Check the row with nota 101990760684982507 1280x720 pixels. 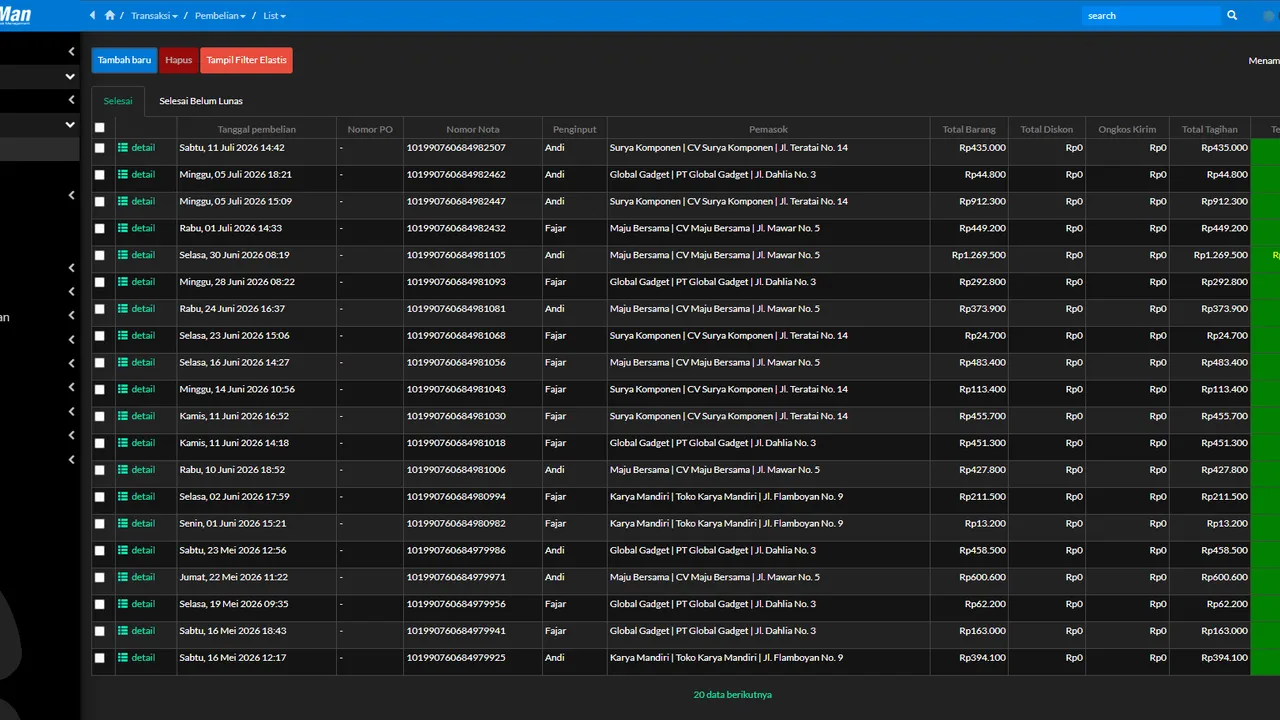pyautogui.click(x=99, y=148)
